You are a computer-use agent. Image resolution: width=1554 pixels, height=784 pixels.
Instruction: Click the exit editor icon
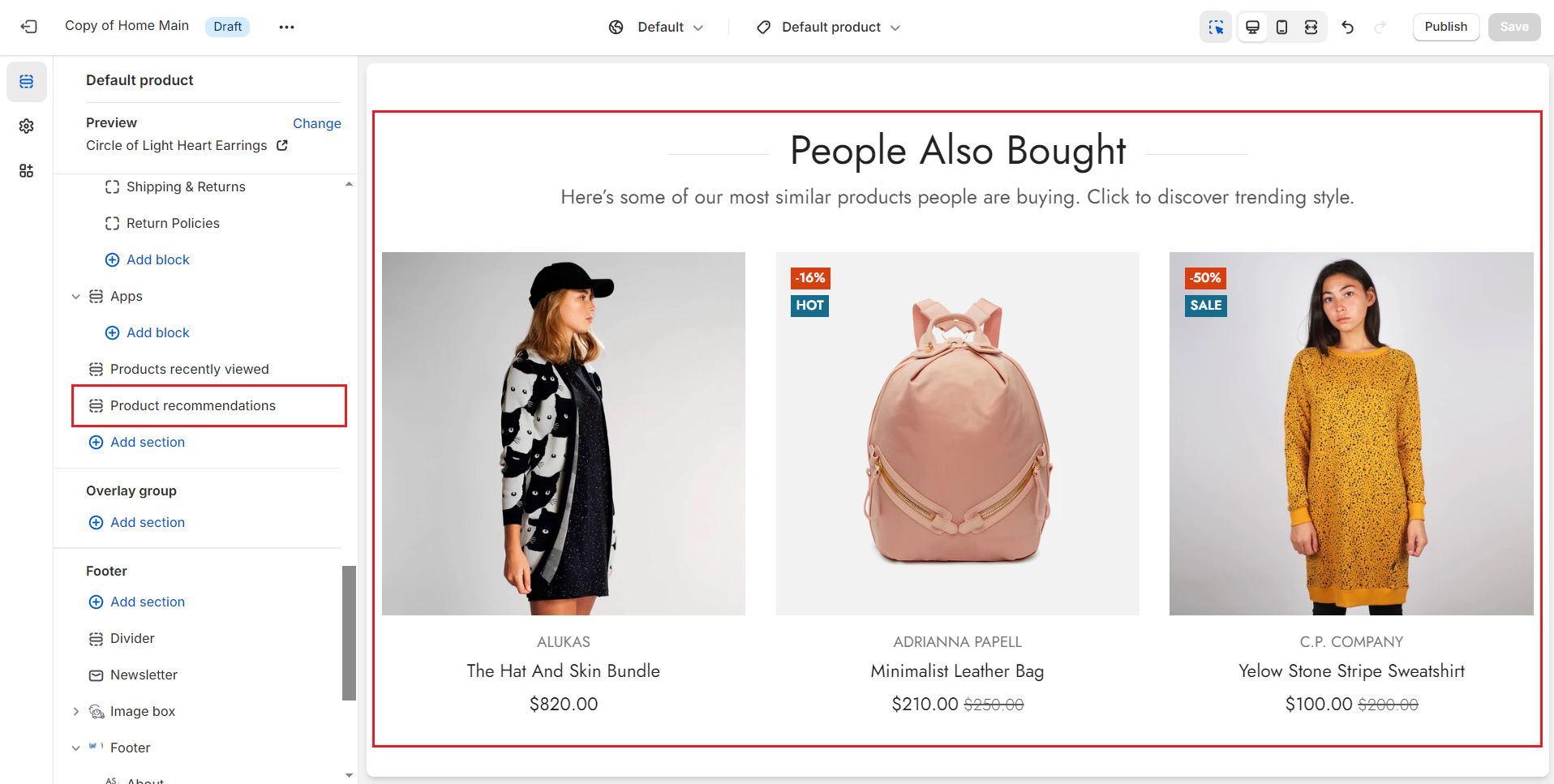coord(29,27)
